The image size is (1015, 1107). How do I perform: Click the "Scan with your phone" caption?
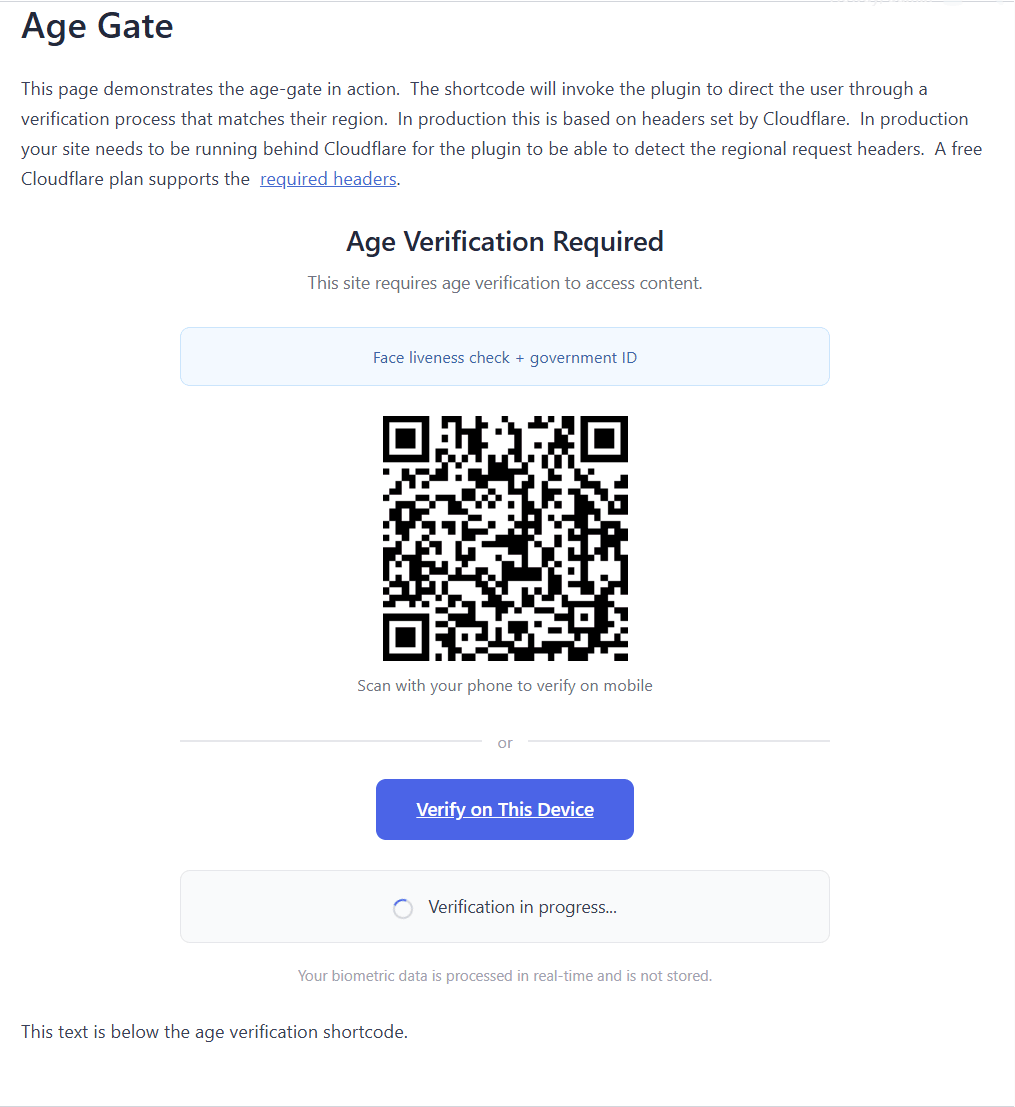pos(505,686)
